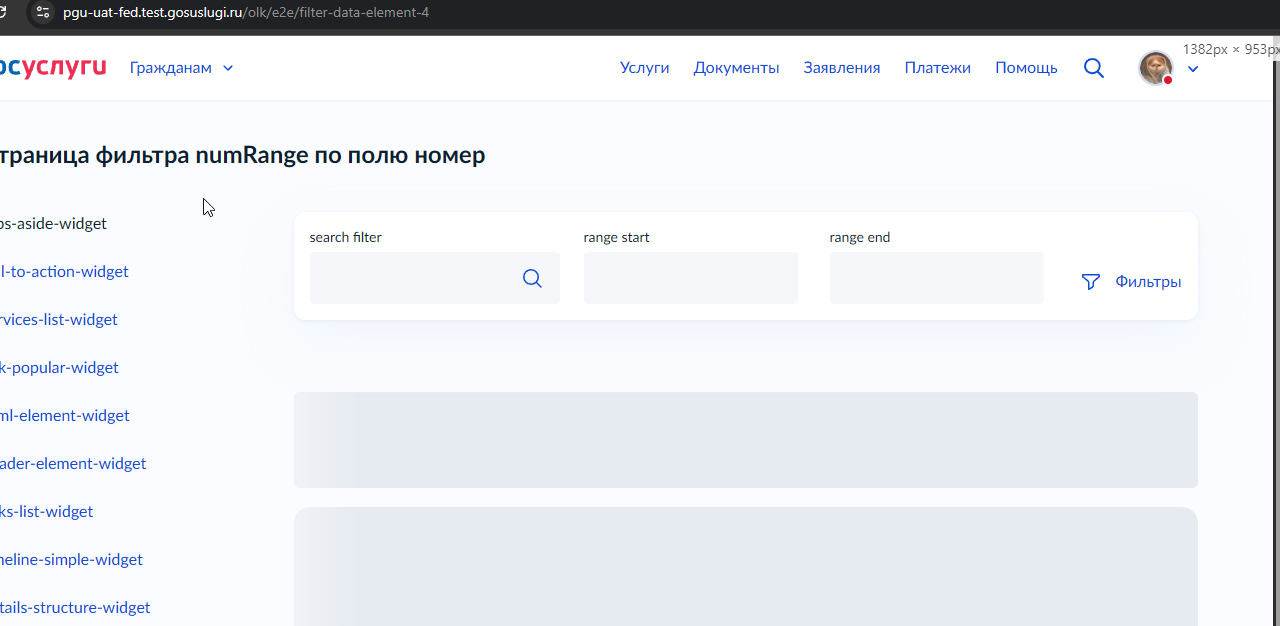Click the Госуслуги logo
The width and height of the screenshot is (1280, 626).
(52, 67)
